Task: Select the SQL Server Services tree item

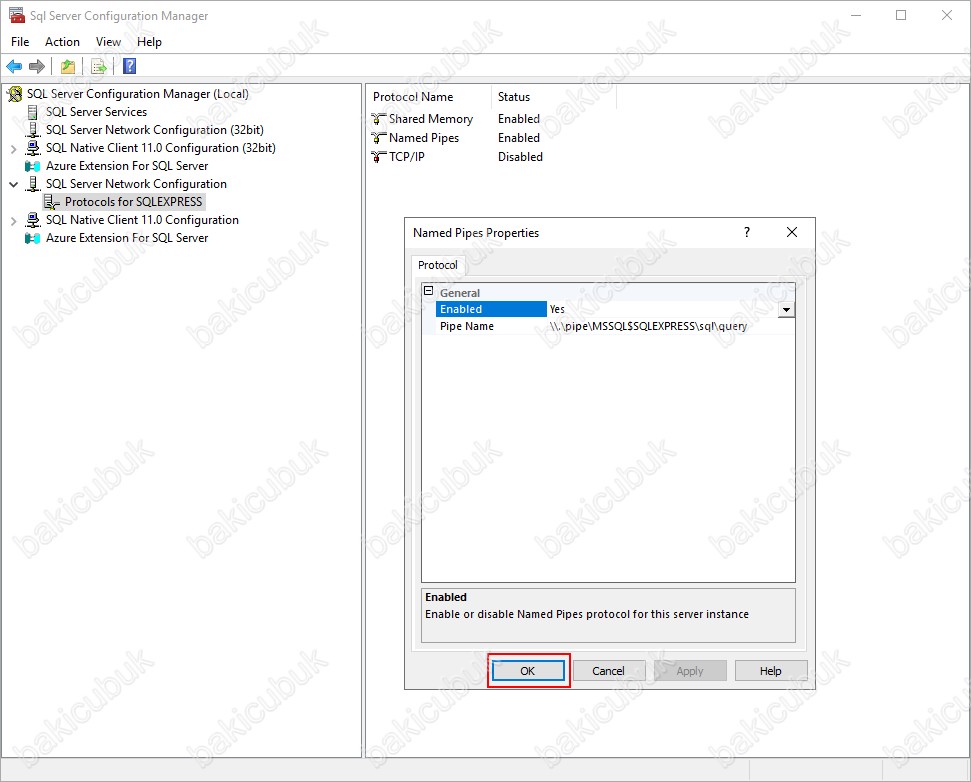Action: point(97,112)
